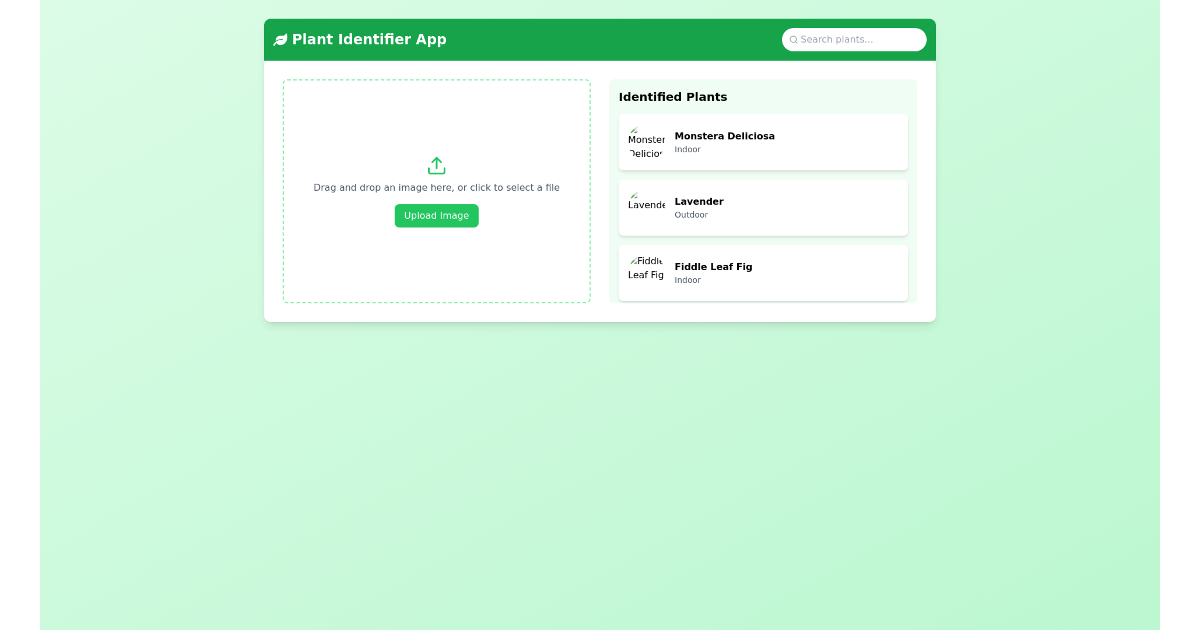The width and height of the screenshot is (1200, 630).
Task: Click the Monstera Deliciosa thumbnail image
Action: [646, 142]
